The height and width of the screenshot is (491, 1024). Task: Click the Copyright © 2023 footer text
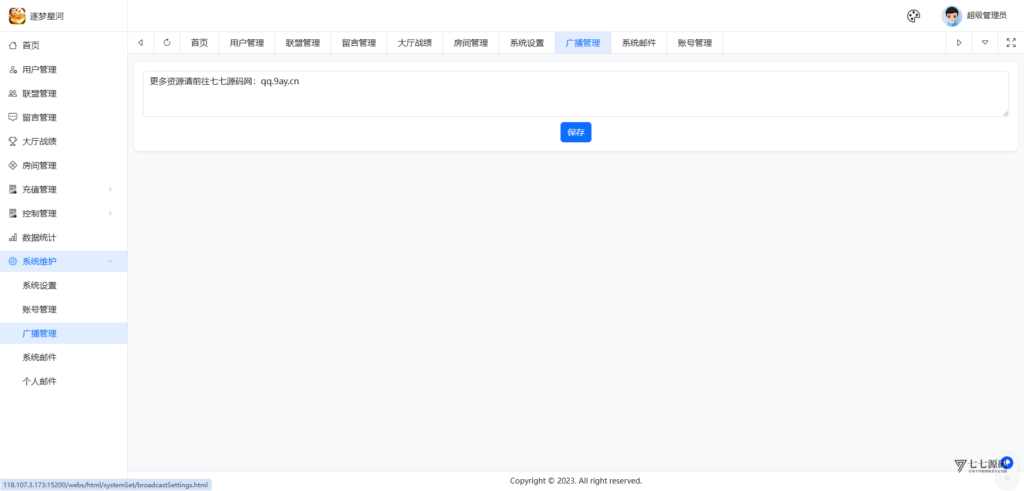coord(575,481)
